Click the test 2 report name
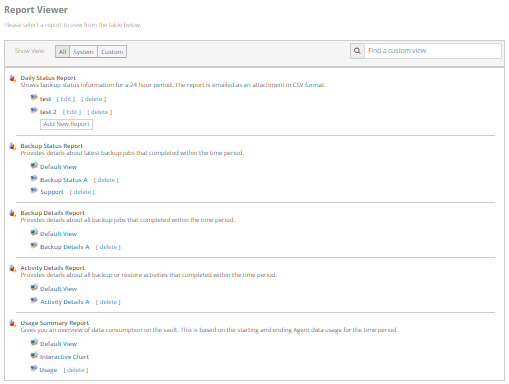This screenshot has width=509, height=384. pos(48,112)
